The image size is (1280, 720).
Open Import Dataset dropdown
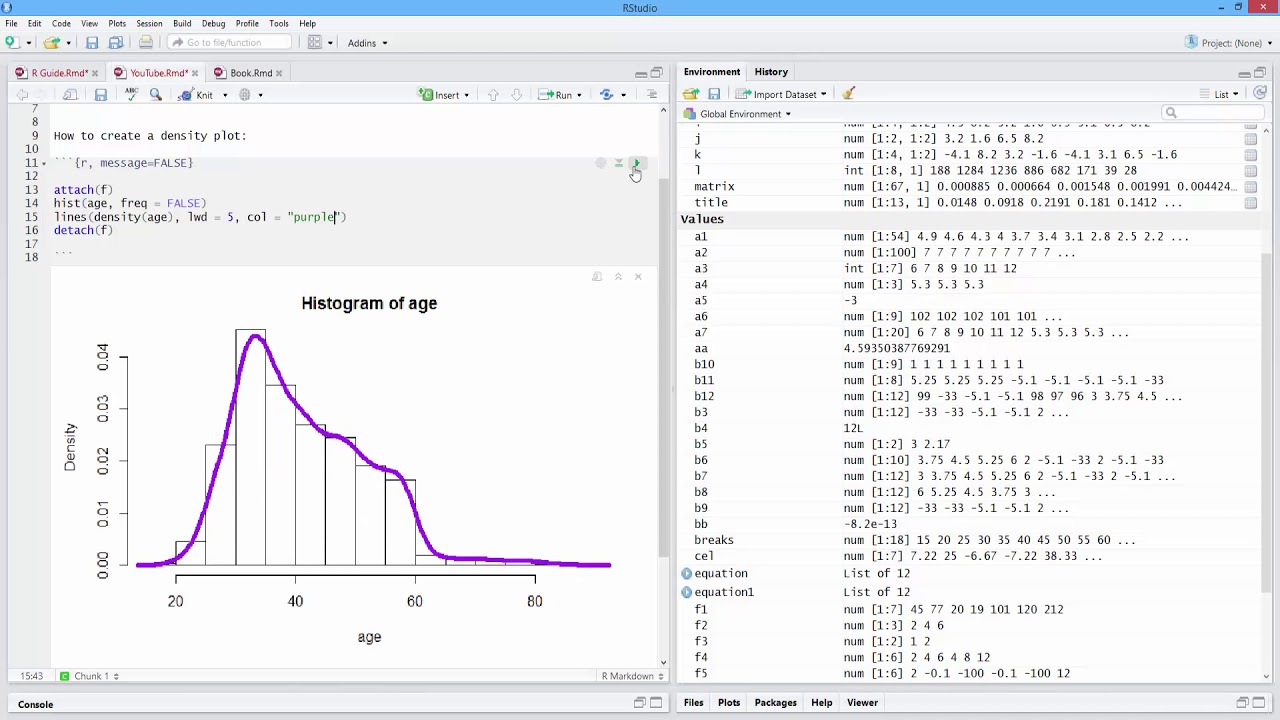782,94
